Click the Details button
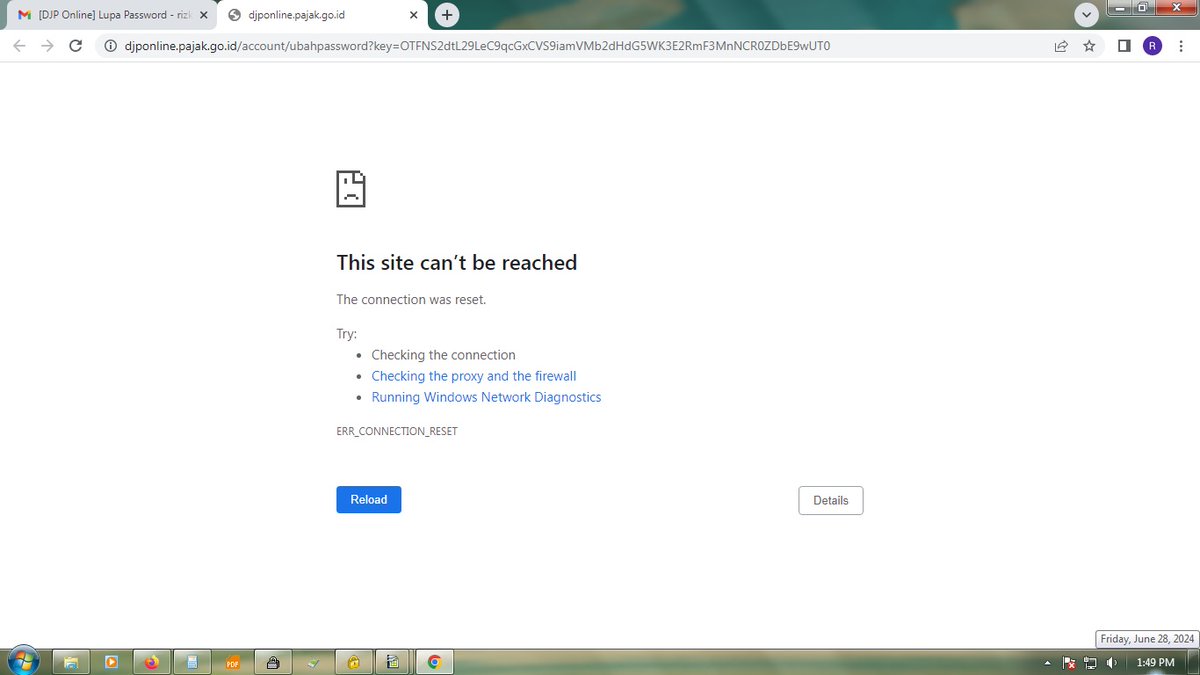Viewport: 1200px width, 675px height. tap(831, 500)
